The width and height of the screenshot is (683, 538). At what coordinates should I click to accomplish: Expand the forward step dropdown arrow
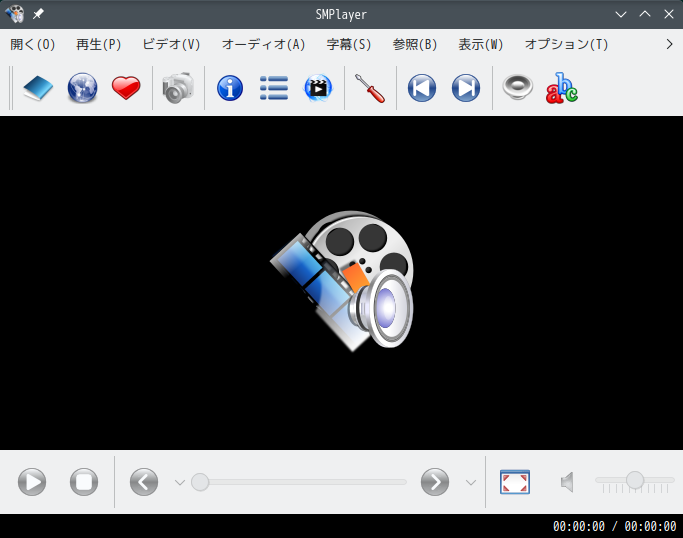(470, 482)
